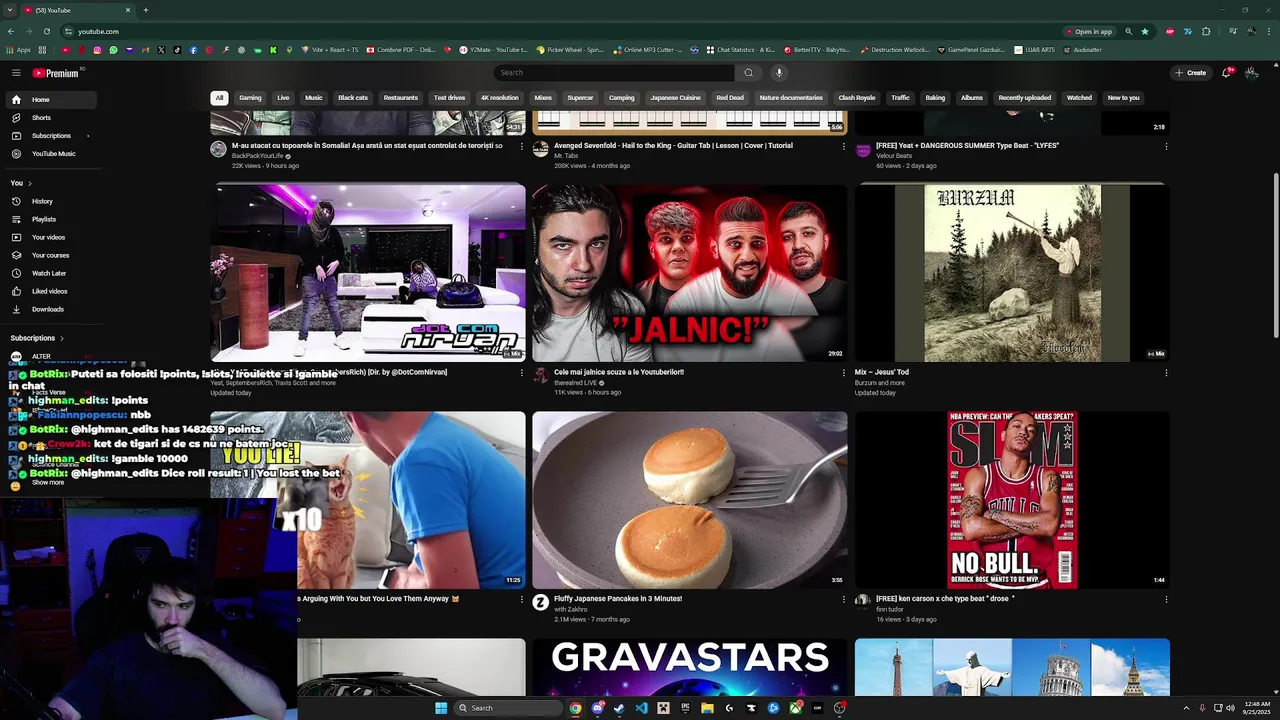This screenshot has height=720, width=1280.
Task: Open History in the sidebar
Action: (x=50, y=201)
